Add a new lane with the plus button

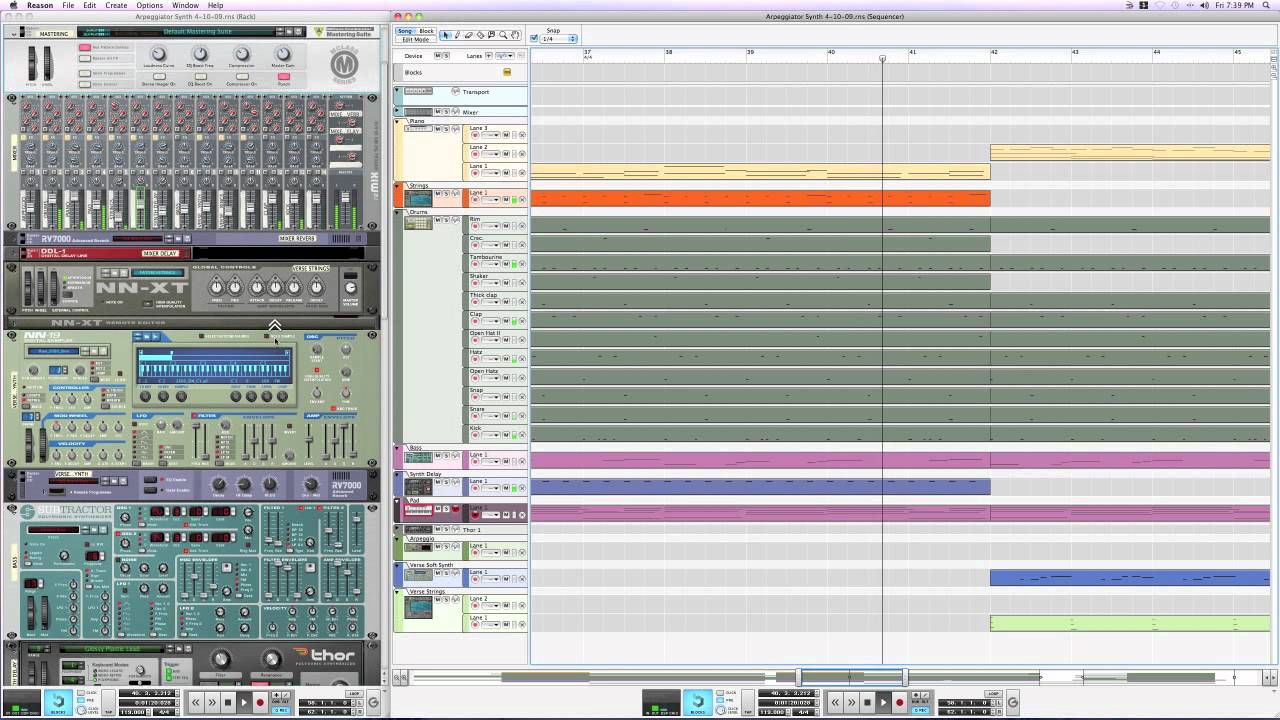pyautogui.click(x=489, y=56)
